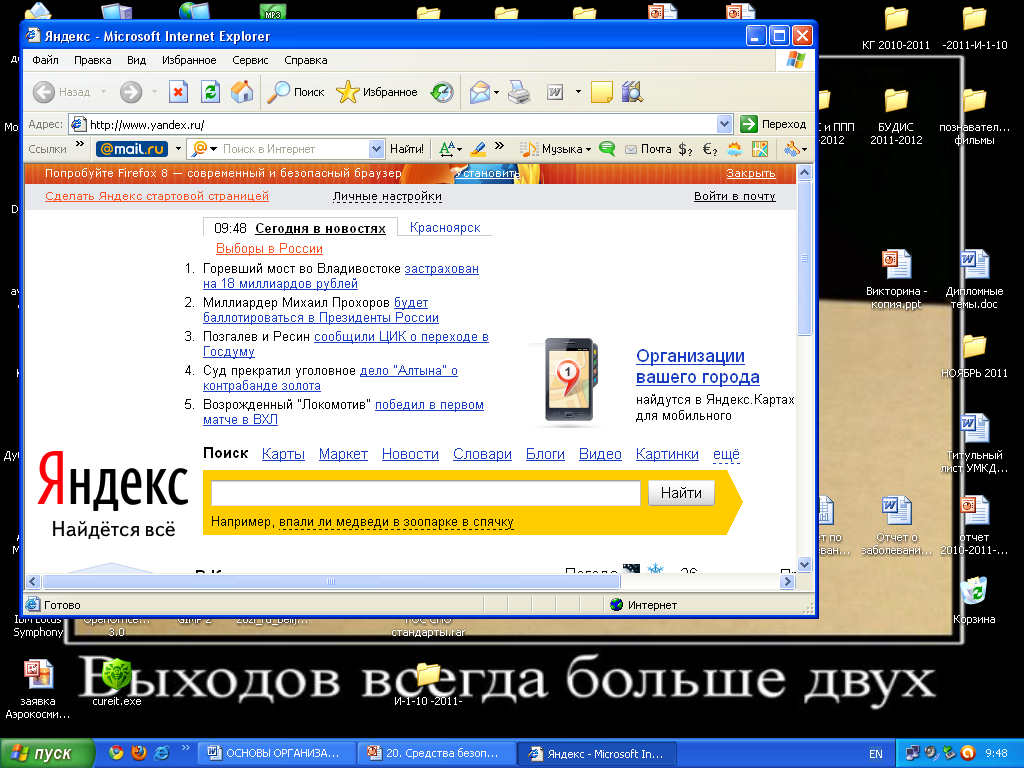Open the Поиск search pane in IE toolbar

point(296,92)
